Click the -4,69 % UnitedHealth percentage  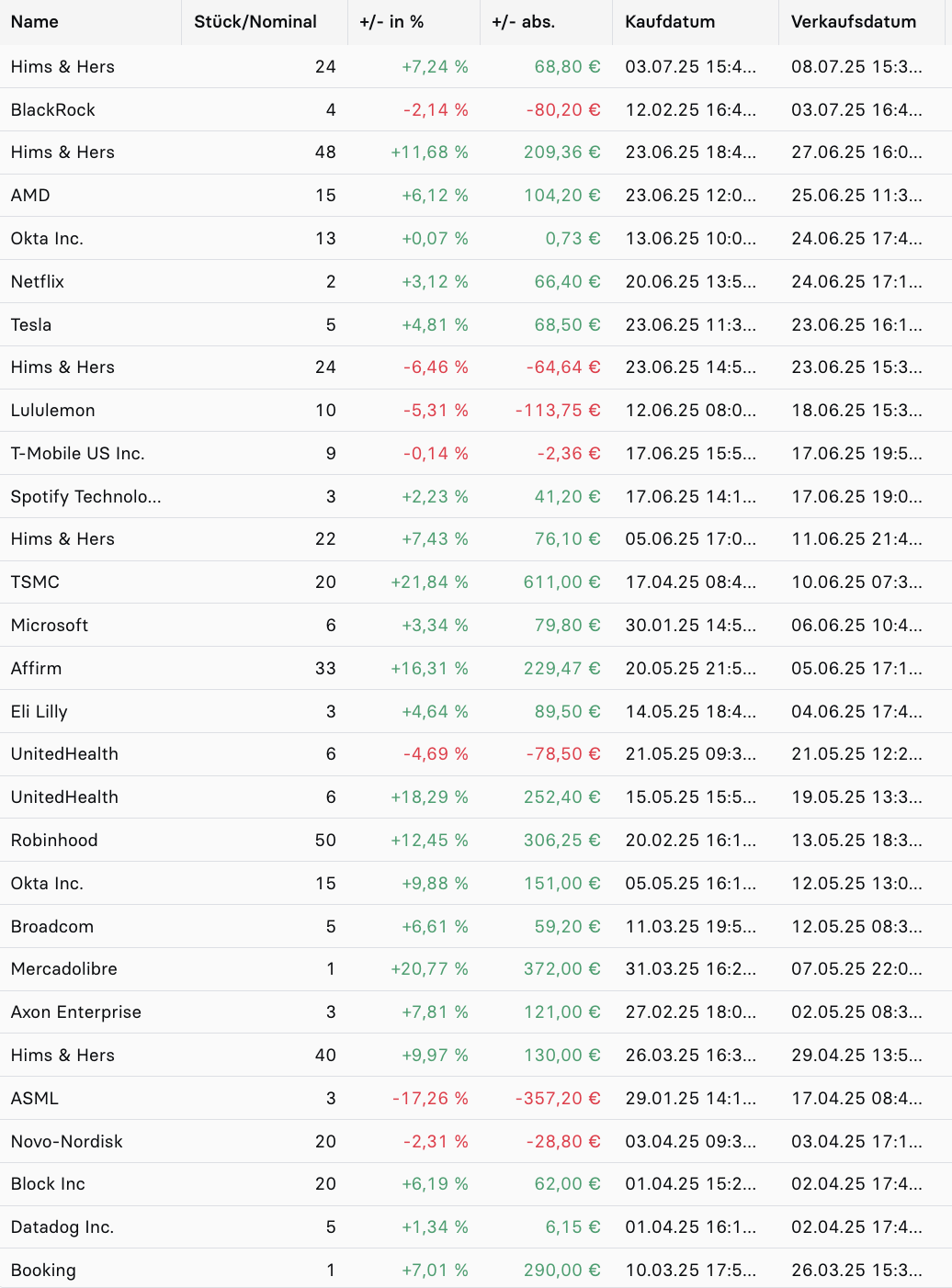pos(436,754)
